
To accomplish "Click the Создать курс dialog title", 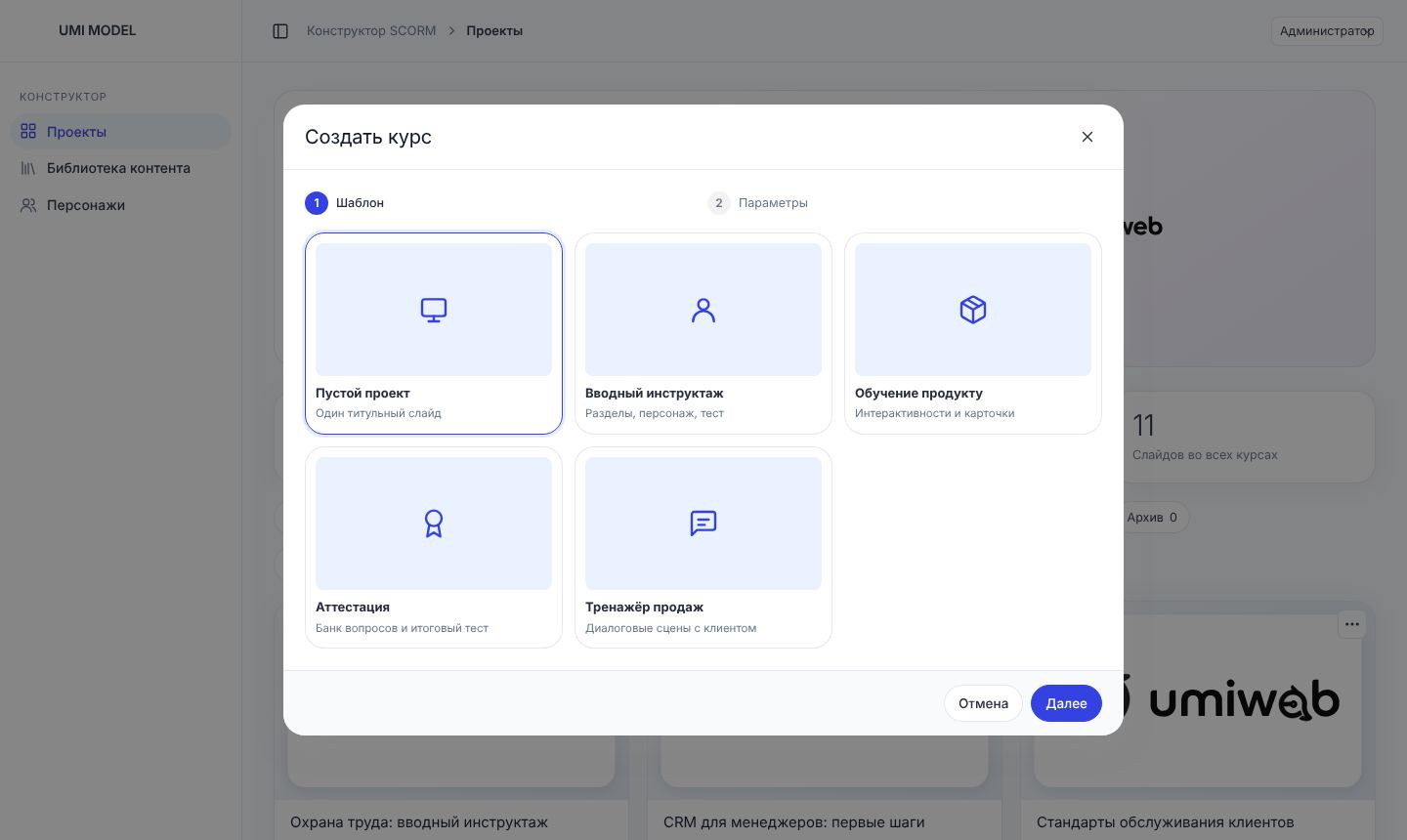I will (x=368, y=137).
